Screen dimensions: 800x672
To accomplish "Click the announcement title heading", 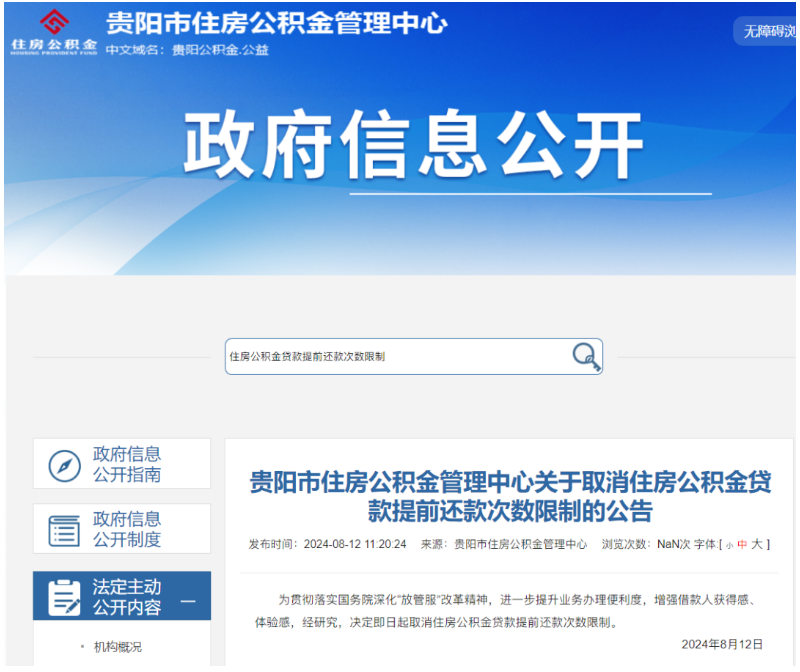I will click(x=510, y=496).
